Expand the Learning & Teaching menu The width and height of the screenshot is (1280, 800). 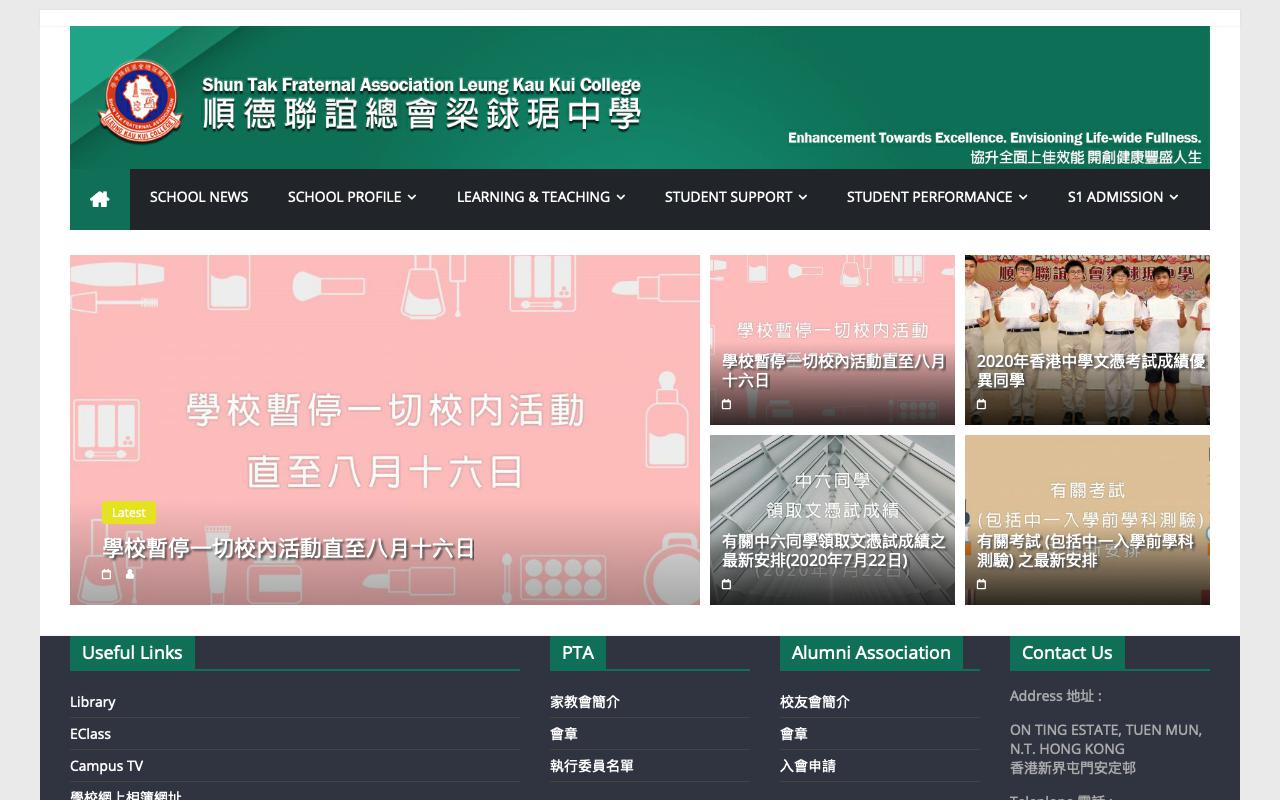[x=540, y=197]
